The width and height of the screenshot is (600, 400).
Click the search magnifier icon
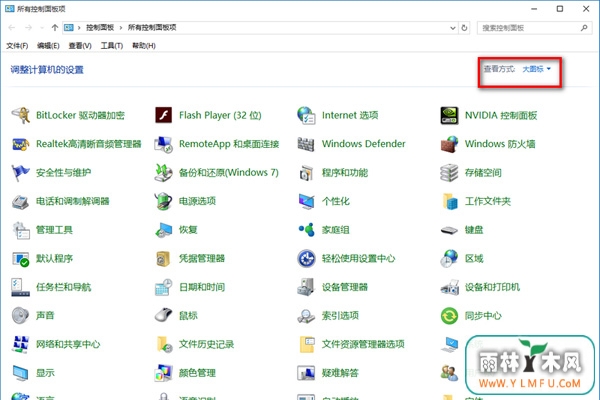[x=584, y=28]
